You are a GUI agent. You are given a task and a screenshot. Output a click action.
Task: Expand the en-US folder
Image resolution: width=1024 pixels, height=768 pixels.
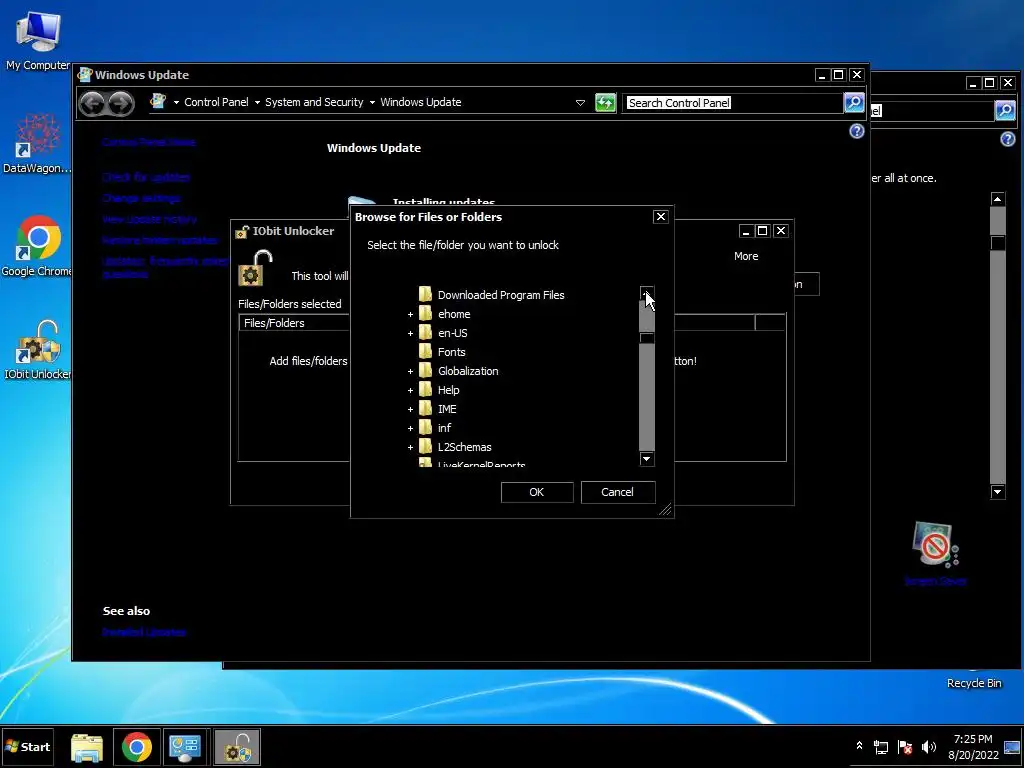point(410,334)
